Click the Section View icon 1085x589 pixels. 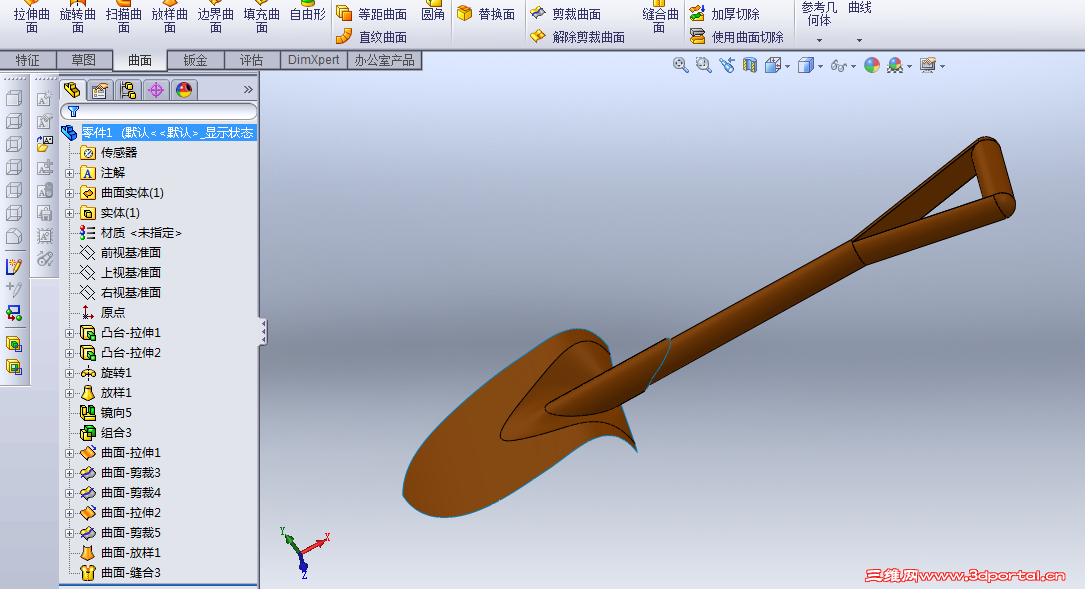click(749, 66)
